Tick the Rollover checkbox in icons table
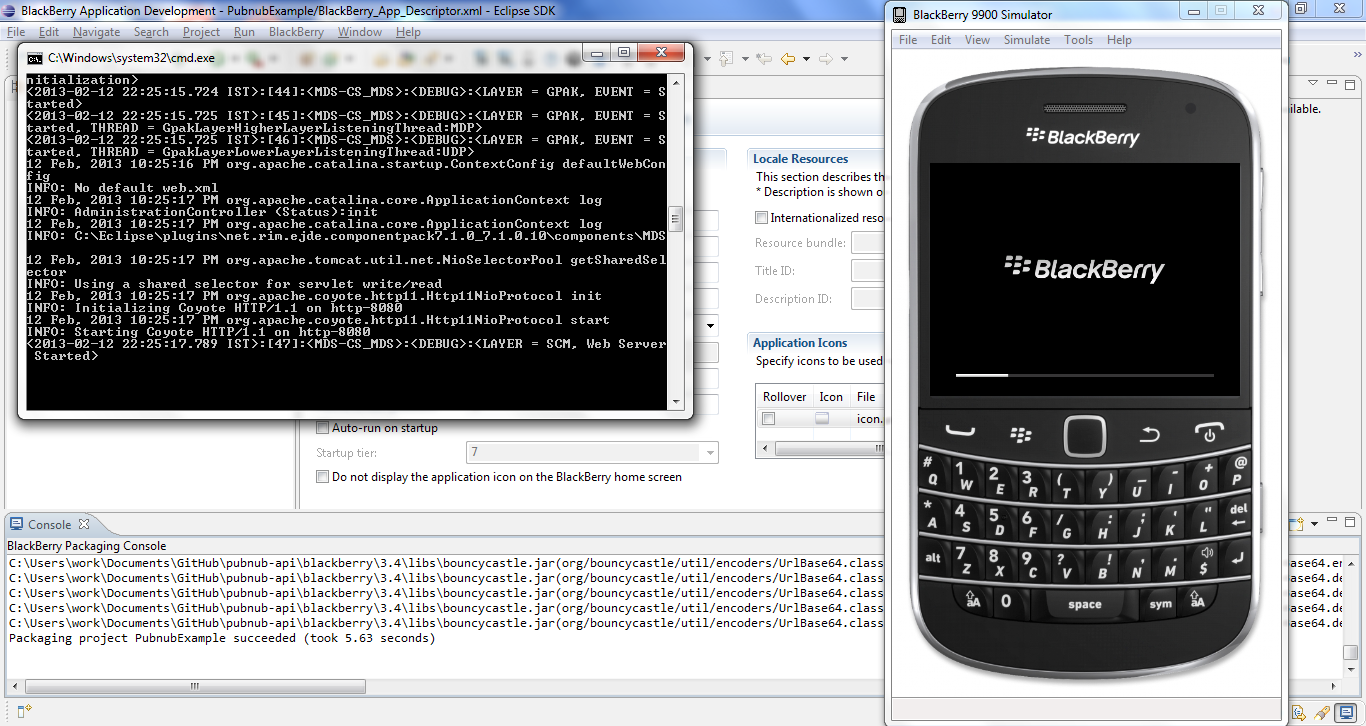 768,419
